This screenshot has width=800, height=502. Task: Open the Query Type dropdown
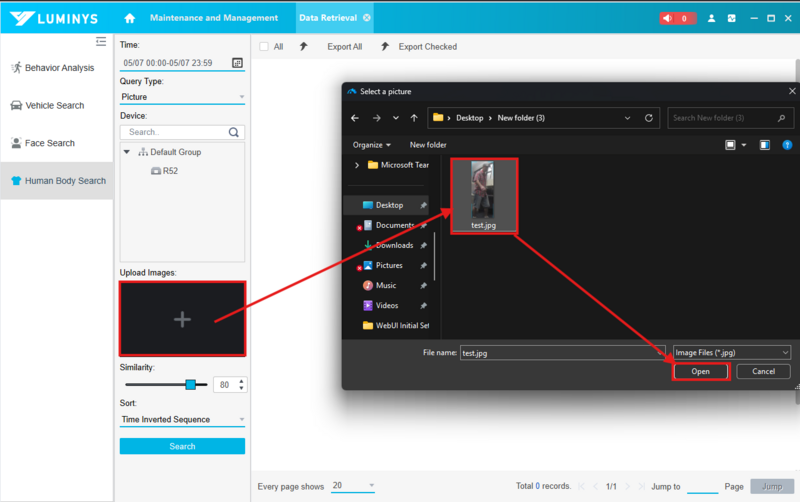tap(182, 97)
